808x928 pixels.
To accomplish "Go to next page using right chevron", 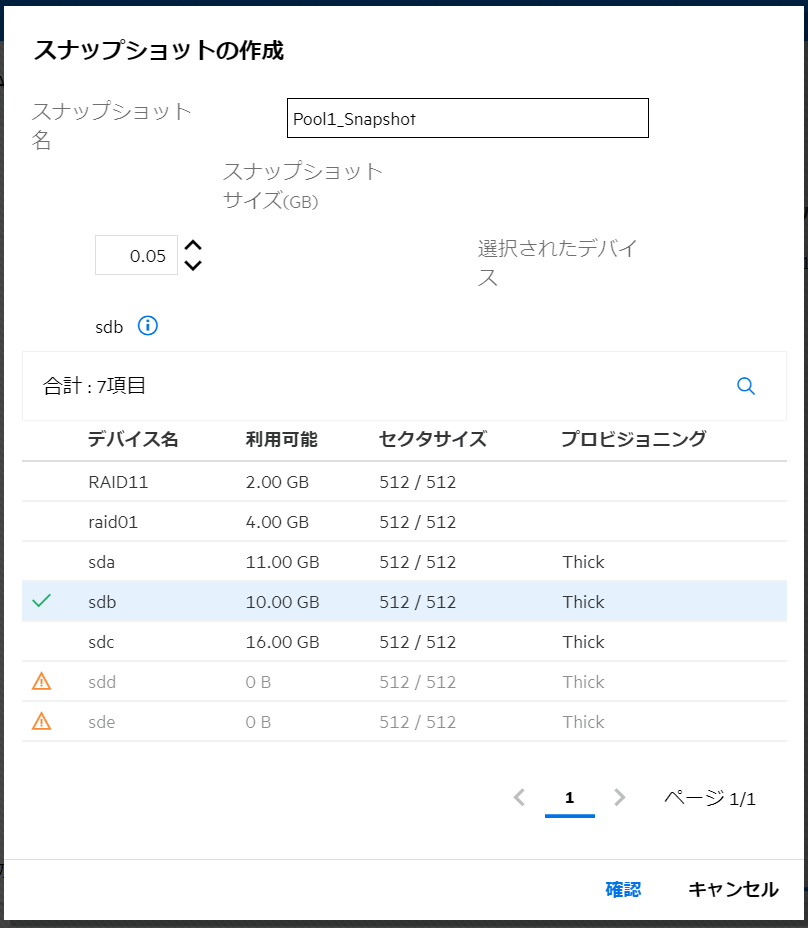I will (620, 797).
